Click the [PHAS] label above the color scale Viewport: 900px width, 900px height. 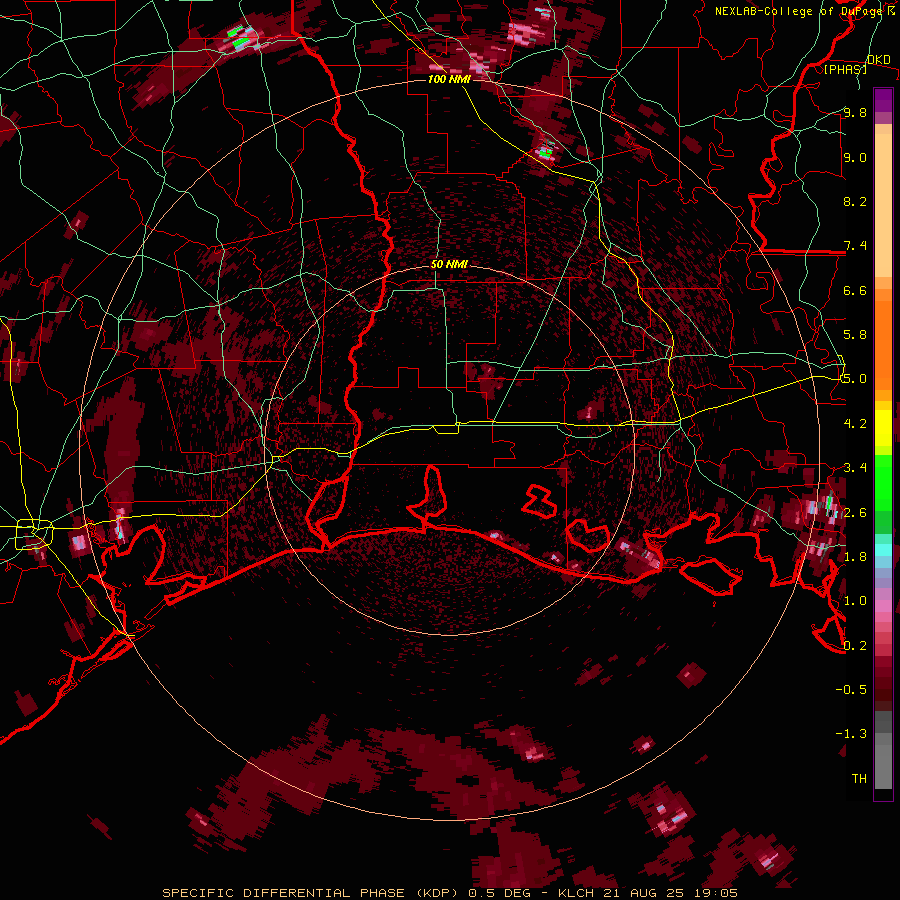pos(845,69)
